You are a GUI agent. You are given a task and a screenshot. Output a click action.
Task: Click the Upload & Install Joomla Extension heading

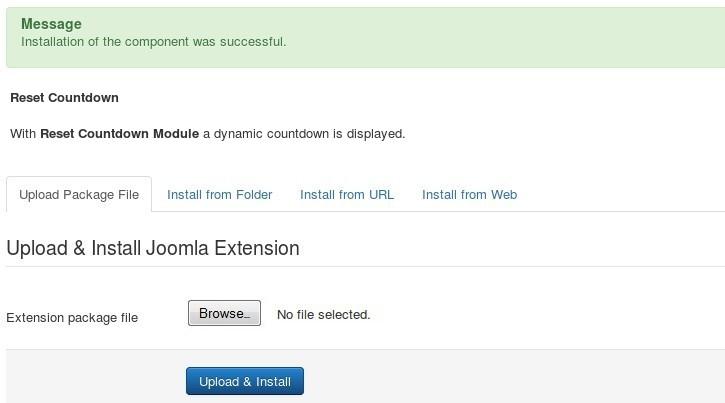pyautogui.click(x=153, y=248)
